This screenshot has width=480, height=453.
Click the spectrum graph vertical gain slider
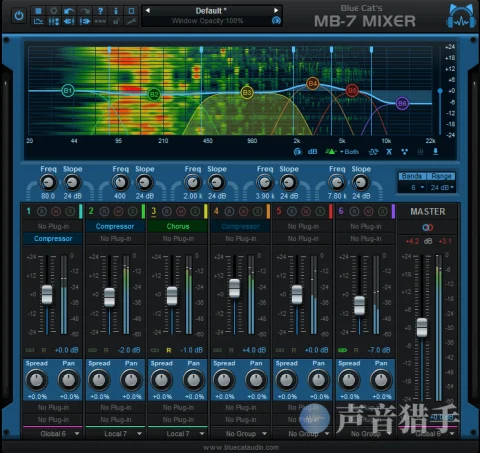coord(440,91)
